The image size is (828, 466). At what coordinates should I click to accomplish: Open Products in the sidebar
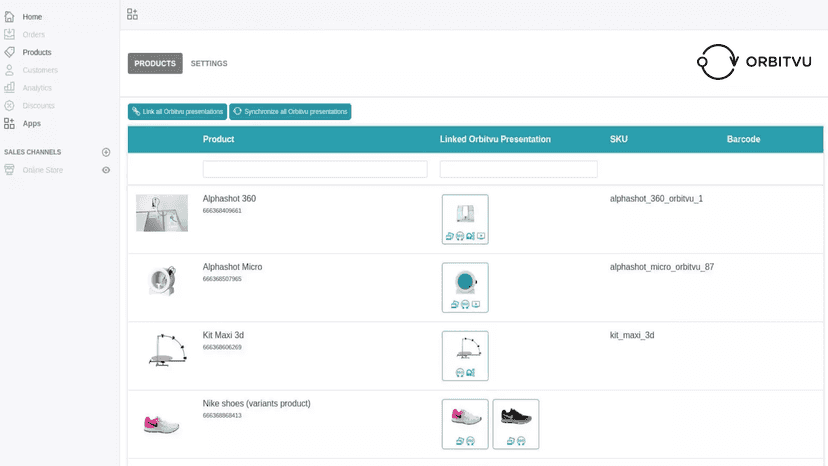pos(36,52)
